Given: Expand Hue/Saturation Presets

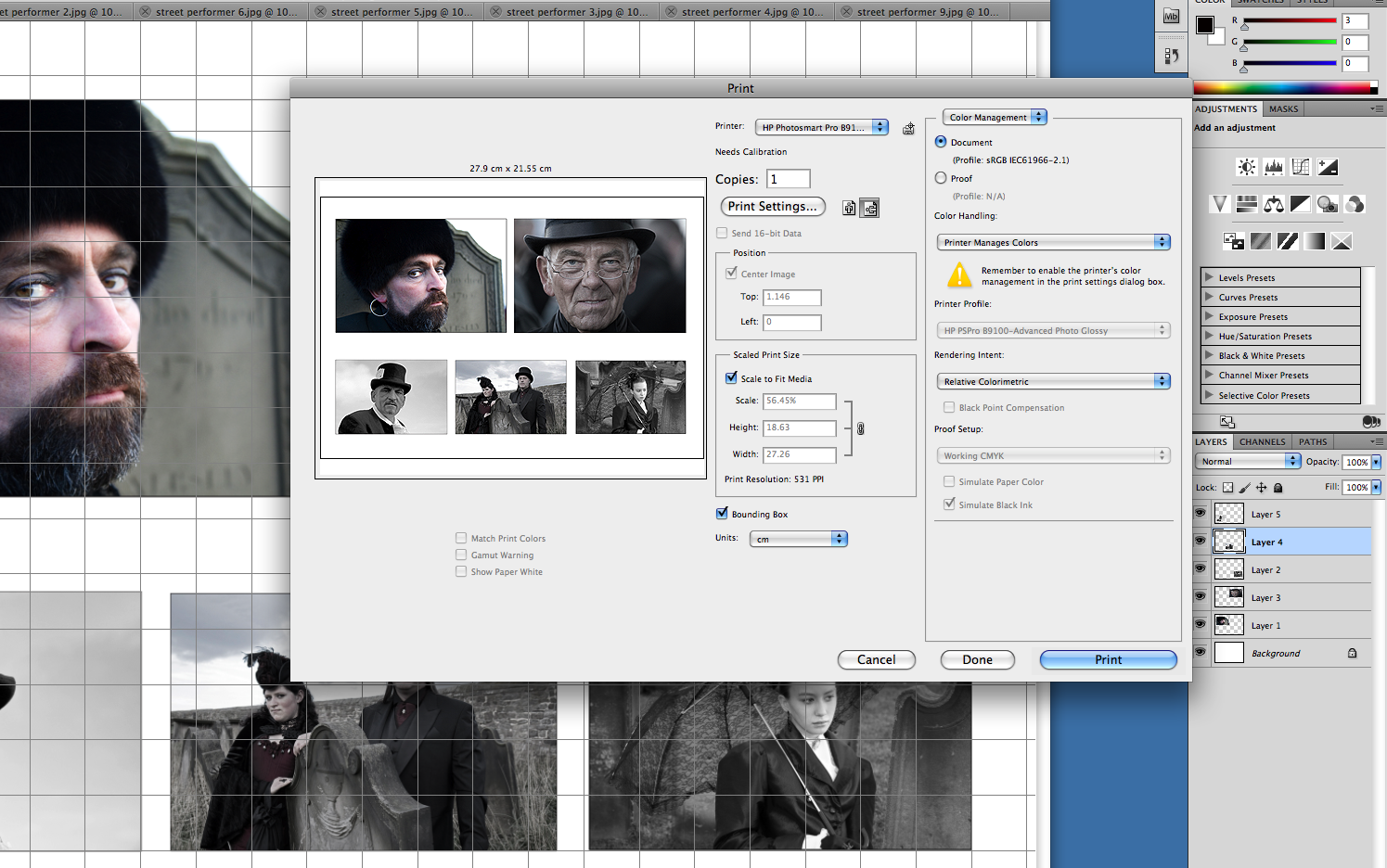Looking at the screenshot, I should [x=1209, y=336].
